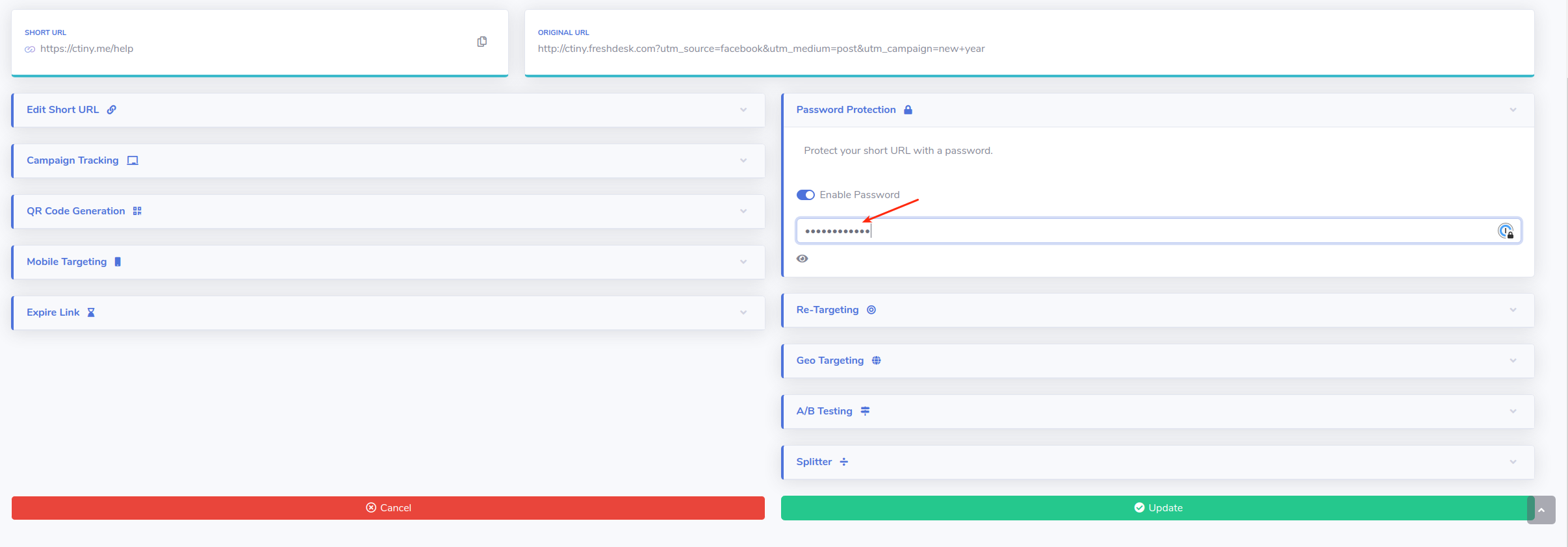
Task: Click the SHORT URL heading label
Action: pos(45,32)
